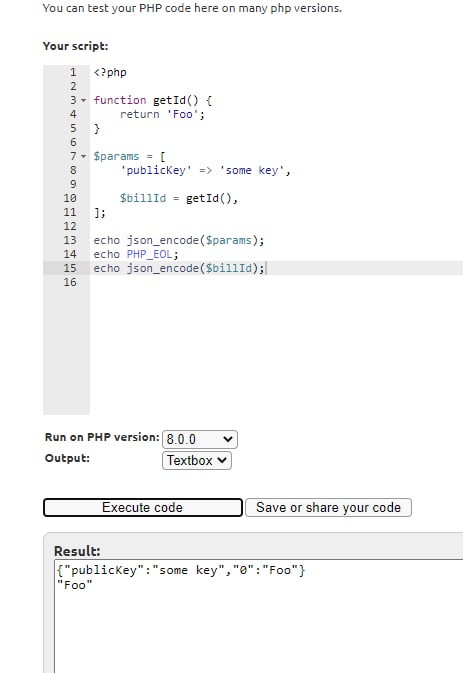
Task: Collapse the $params array fold arrow
Action: [x=84, y=156]
